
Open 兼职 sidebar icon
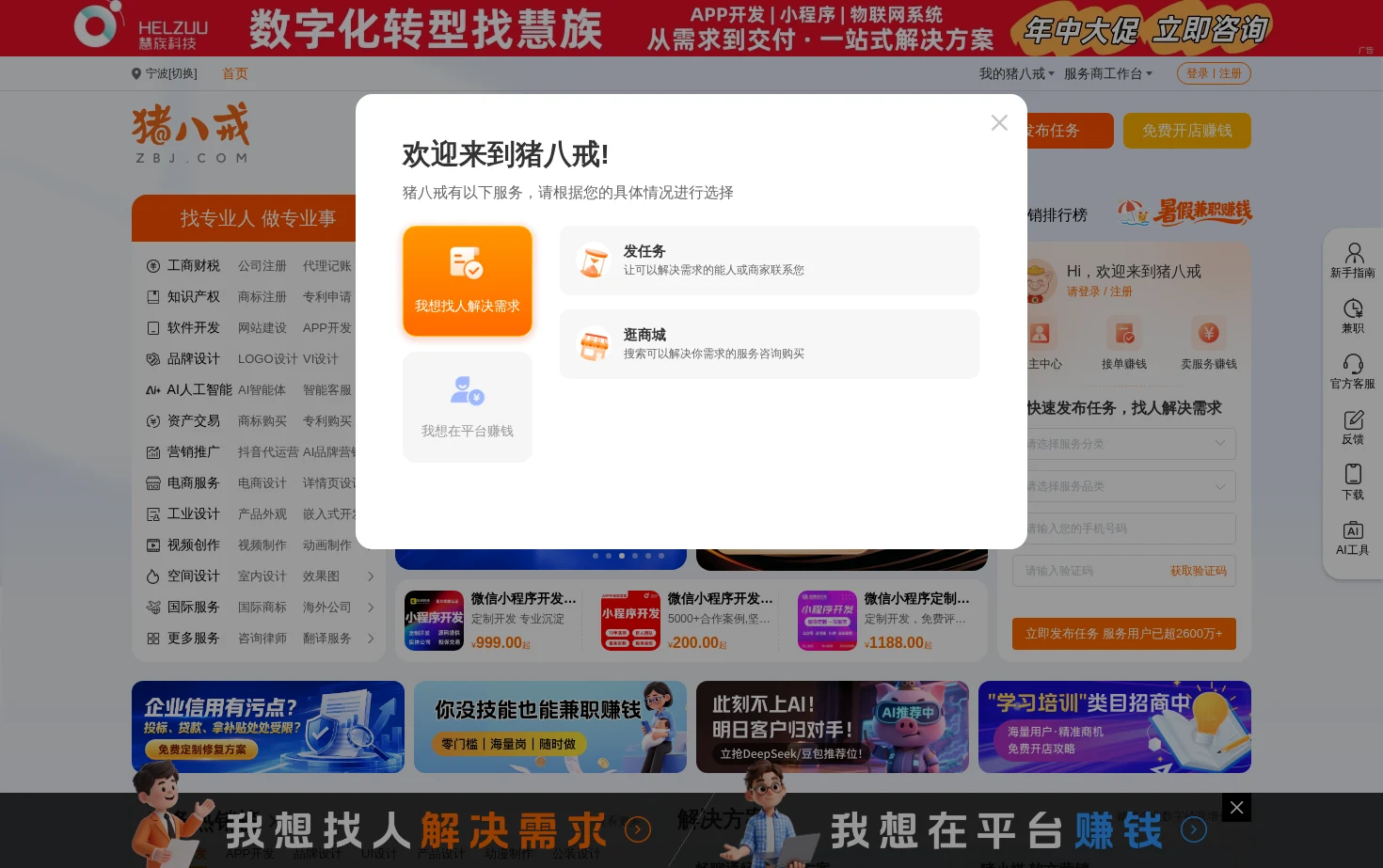coord(1353,316)
